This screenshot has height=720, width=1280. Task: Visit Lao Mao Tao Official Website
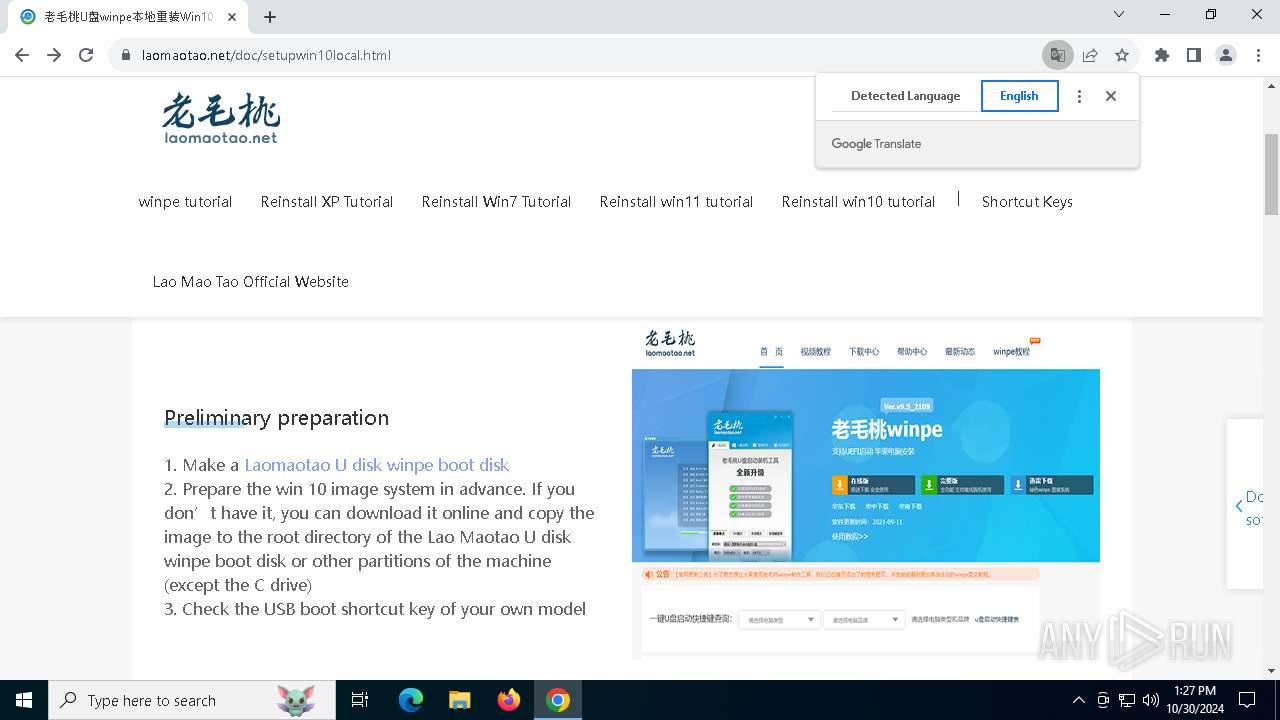coord(251,282)
